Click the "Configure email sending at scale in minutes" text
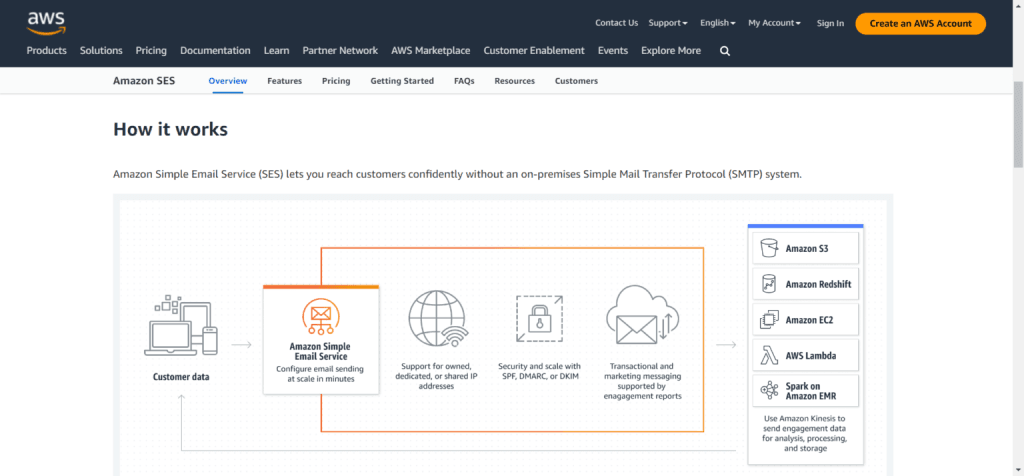This screenshot has width=1024, height=476. 321,373
